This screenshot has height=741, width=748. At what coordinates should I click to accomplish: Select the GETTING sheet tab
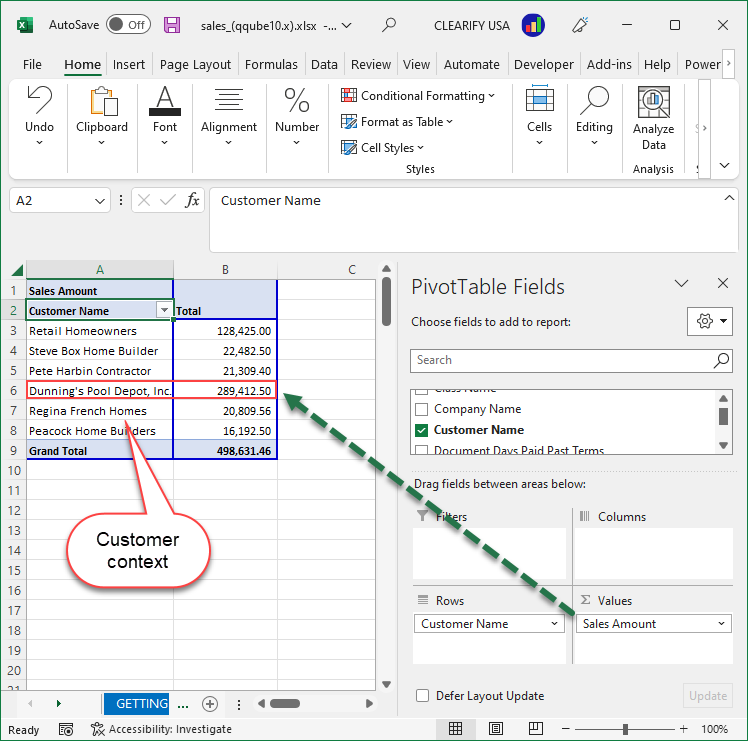(136, 704)
